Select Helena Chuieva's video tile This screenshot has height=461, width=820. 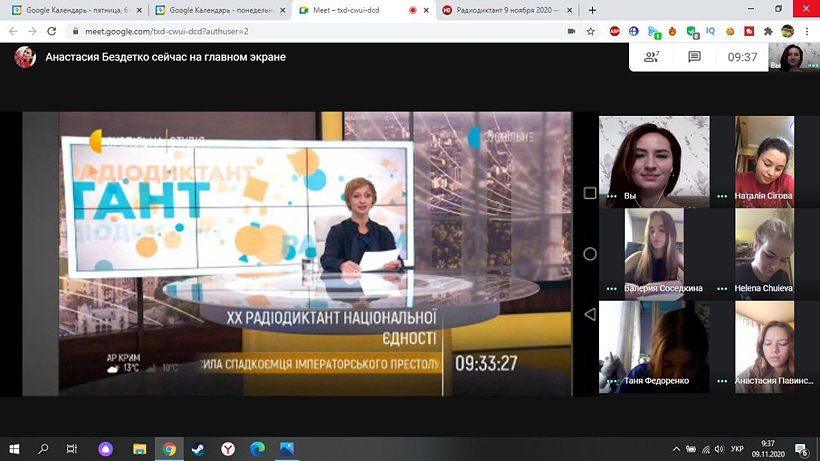pos(764,251)
